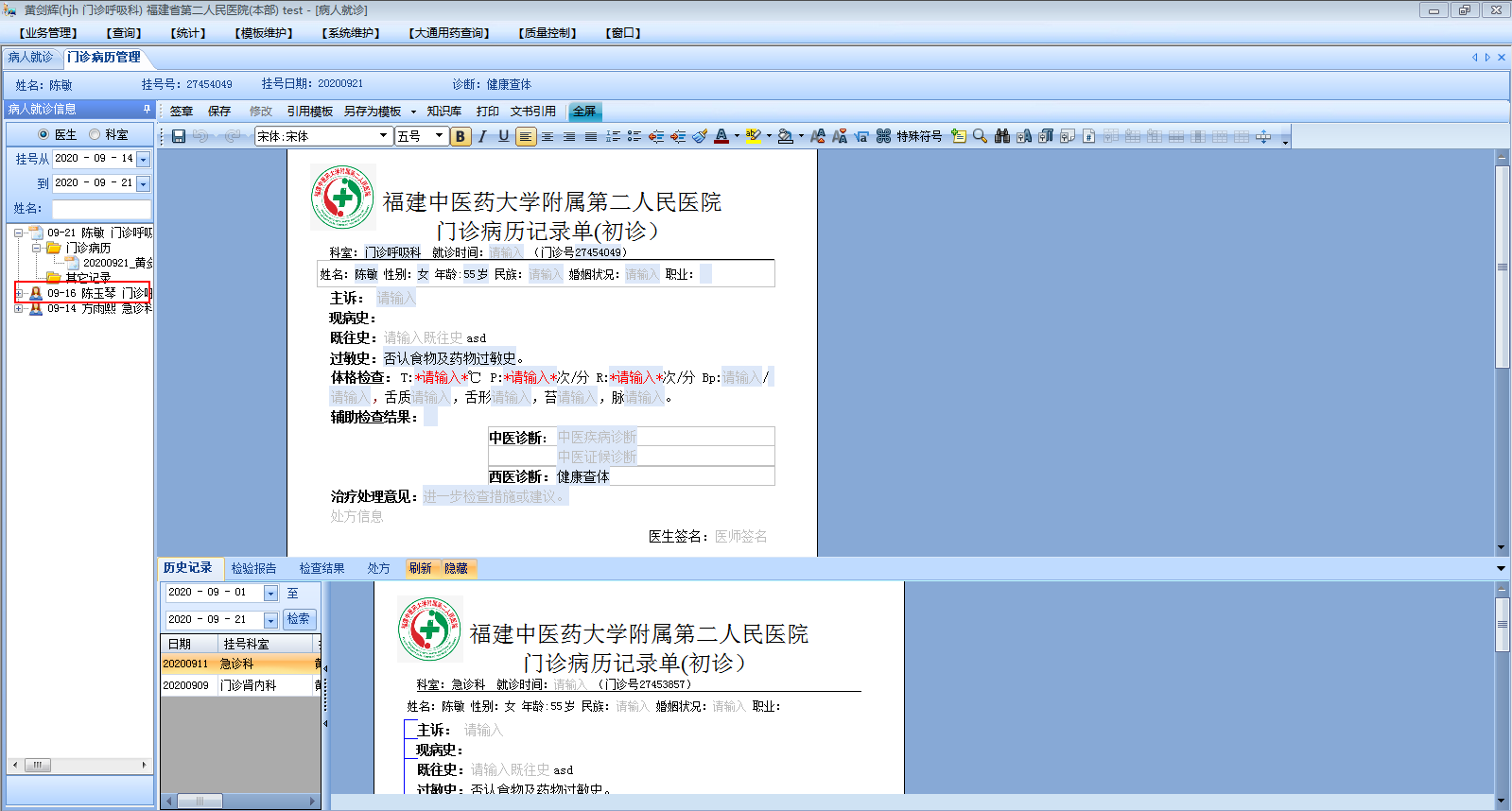
Task: Open the history end date dropdown
Action: coord(270,620)
